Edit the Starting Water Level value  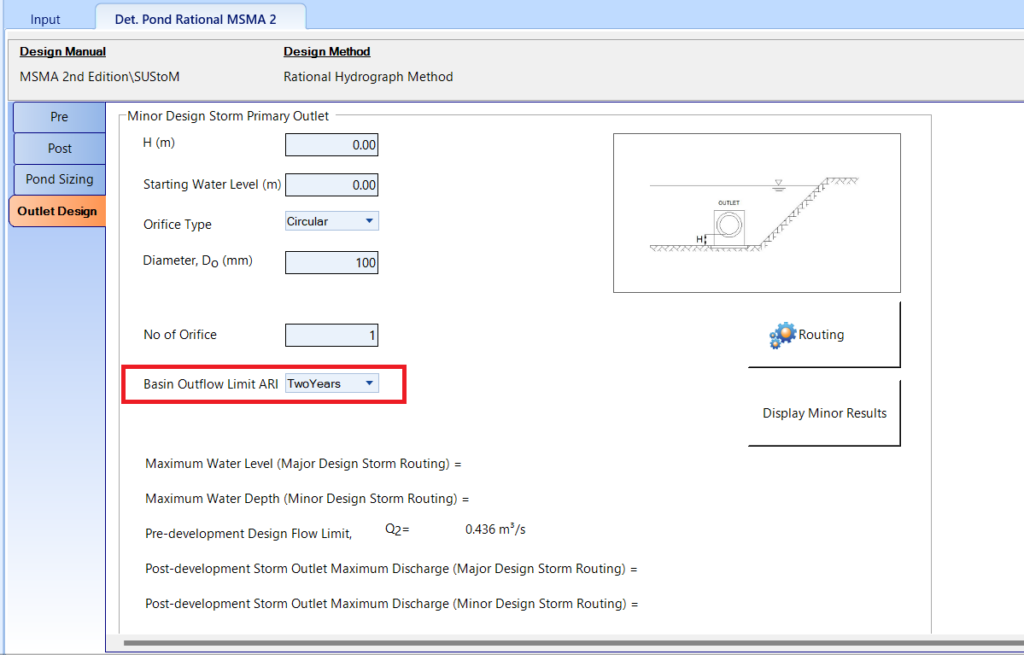tap(331, 184)
